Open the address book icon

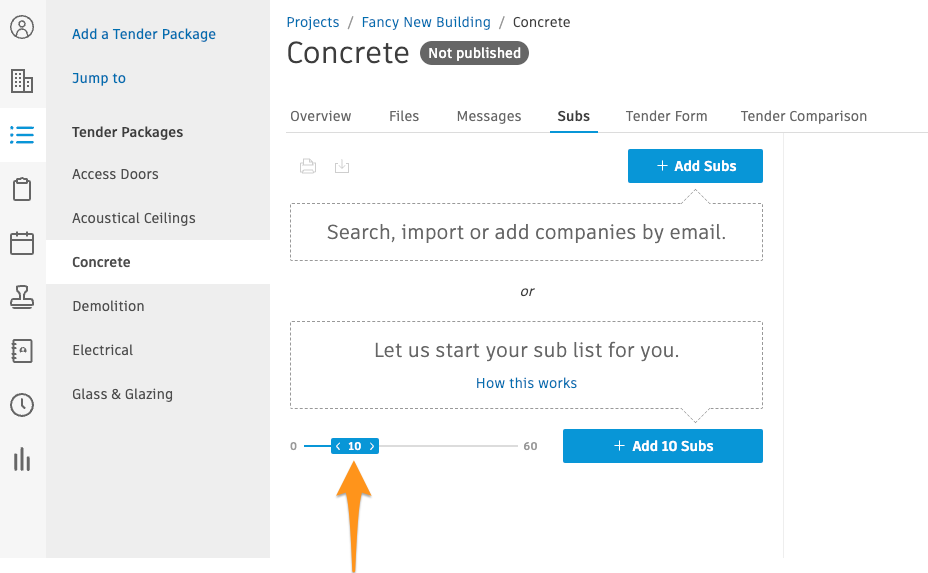(22, 350)
